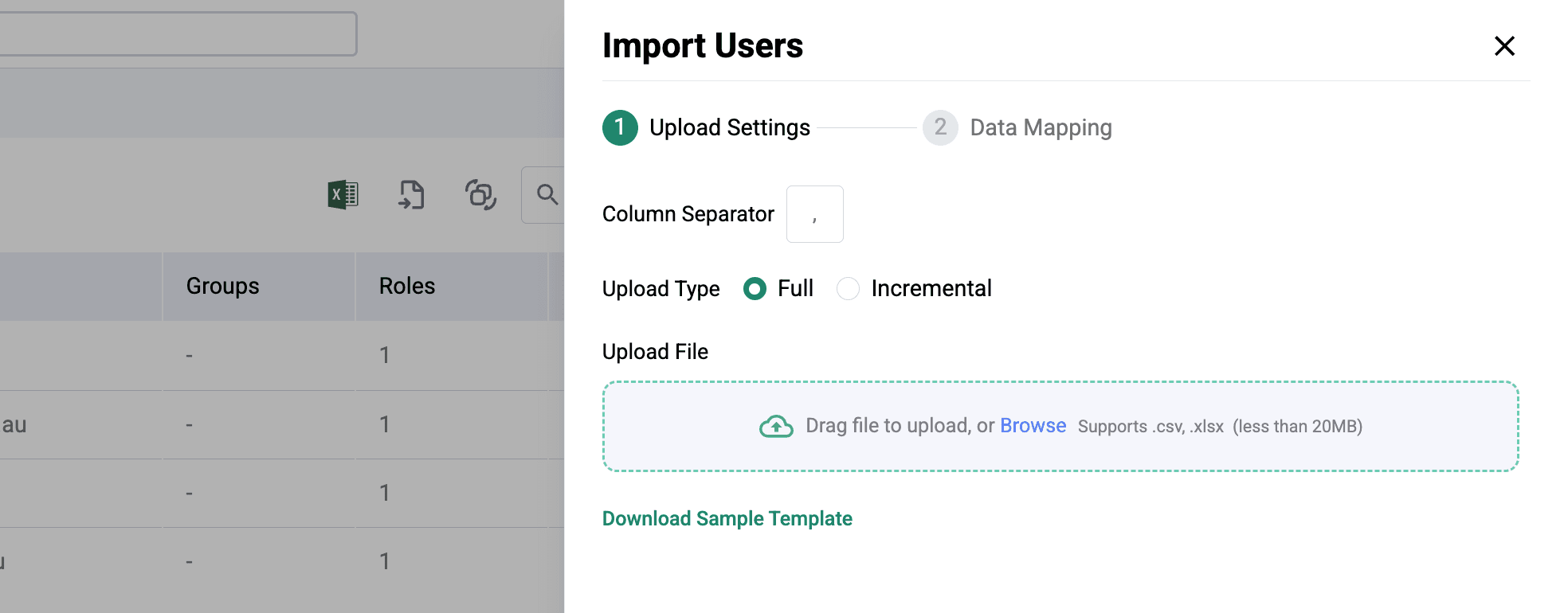The width and height of the screenshot is (1568, 613).
Task: Click the search magnifier icon
Action: click(547, 194)
